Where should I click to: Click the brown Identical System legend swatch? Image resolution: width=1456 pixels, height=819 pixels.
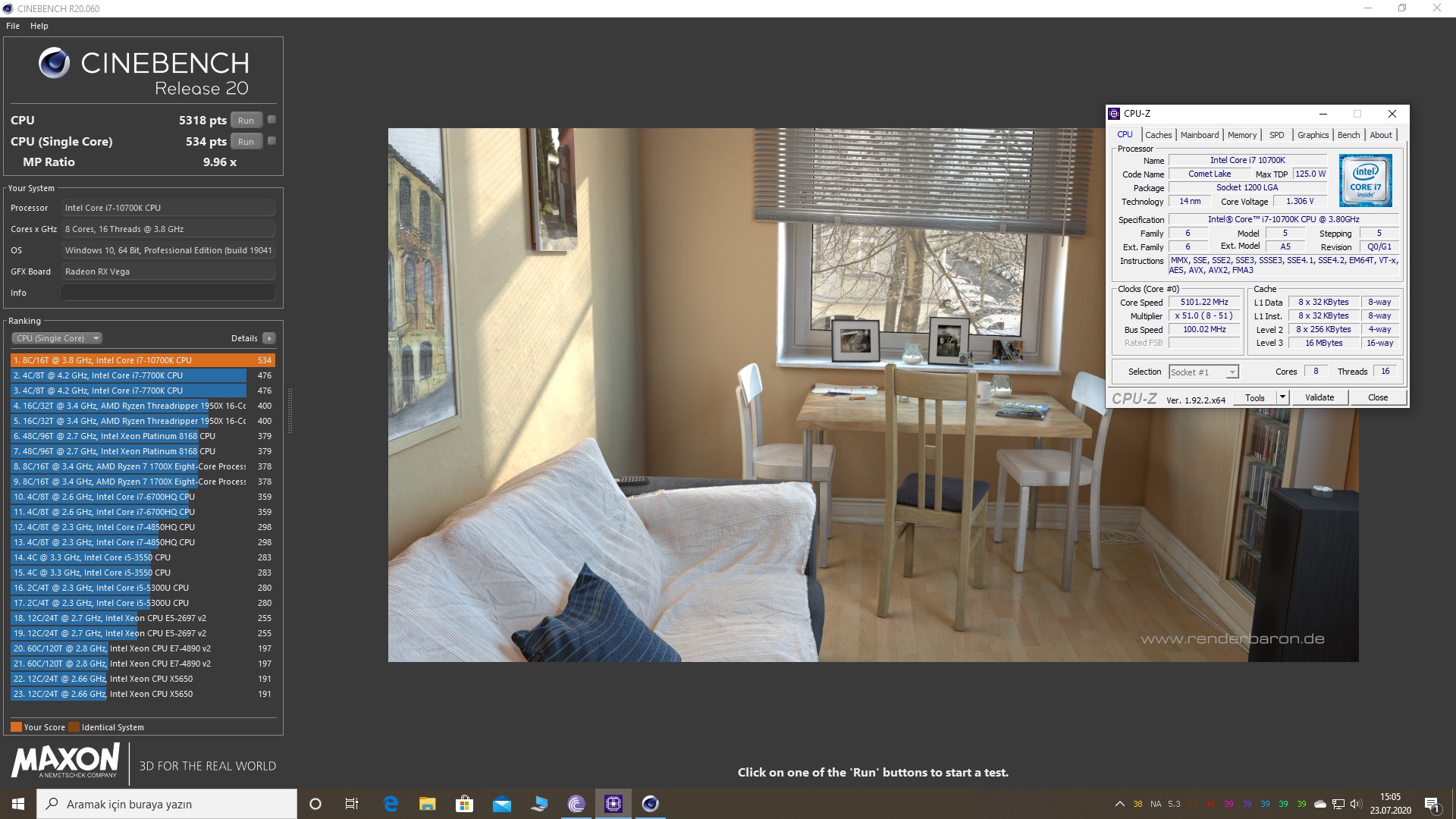(x=74, y=726)
